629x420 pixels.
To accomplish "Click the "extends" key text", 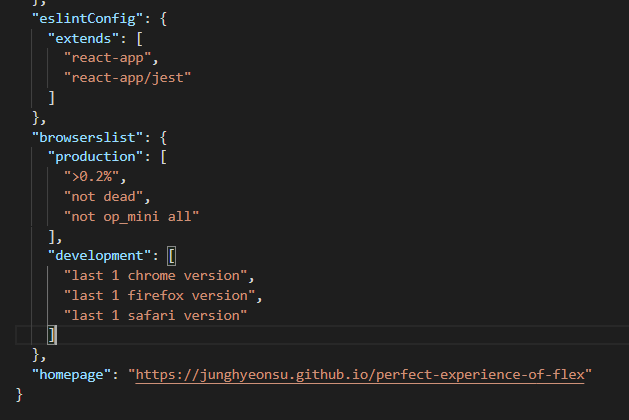I will [83, 39].
